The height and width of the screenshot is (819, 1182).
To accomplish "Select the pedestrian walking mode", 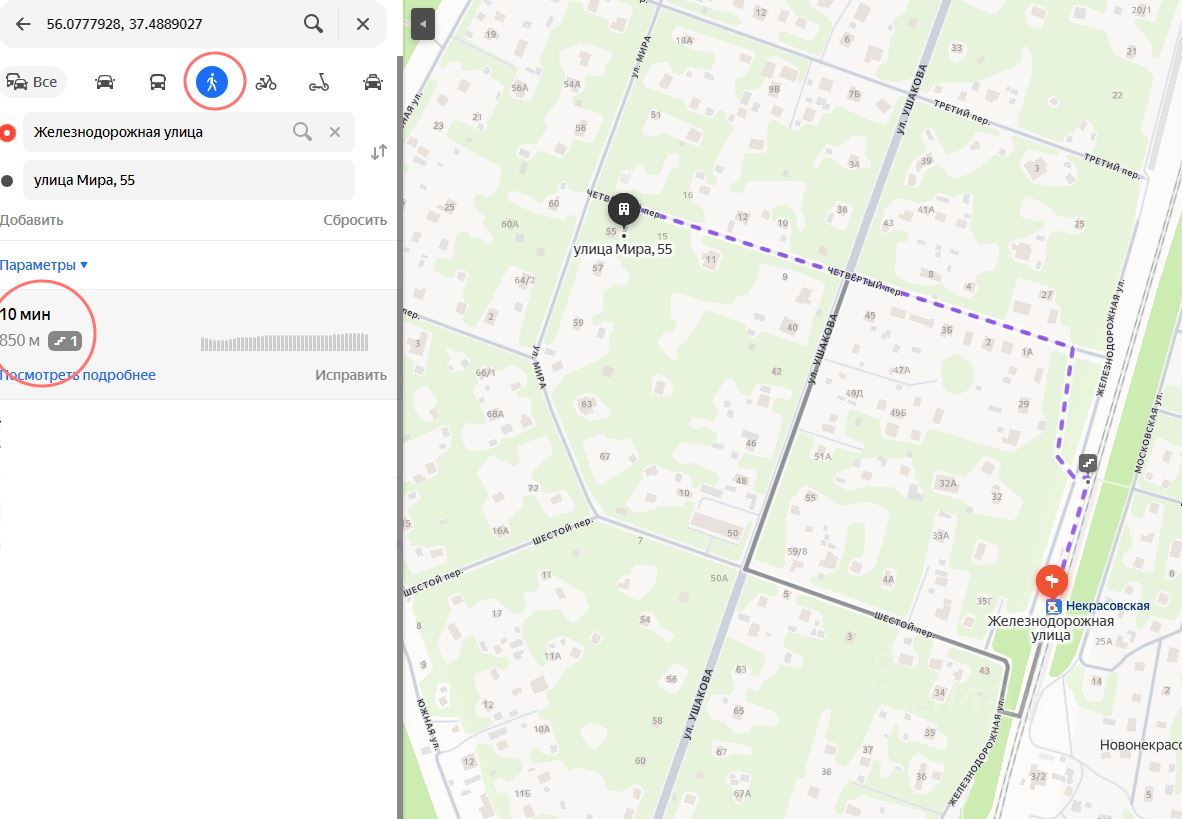I will tap(212, 81).
